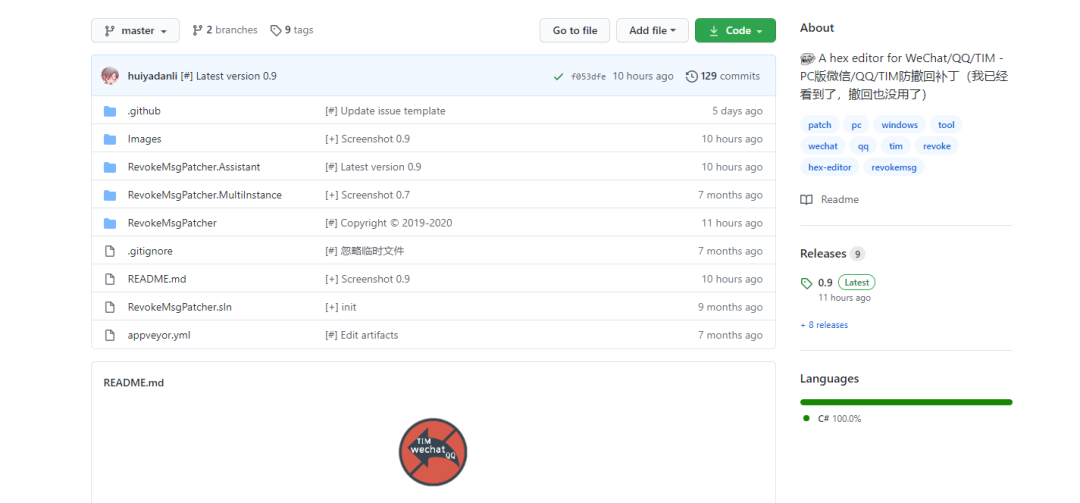Click the README.md heading above the logo
The width and height of the screenshot is (1080, 503).
click(134, 383)
